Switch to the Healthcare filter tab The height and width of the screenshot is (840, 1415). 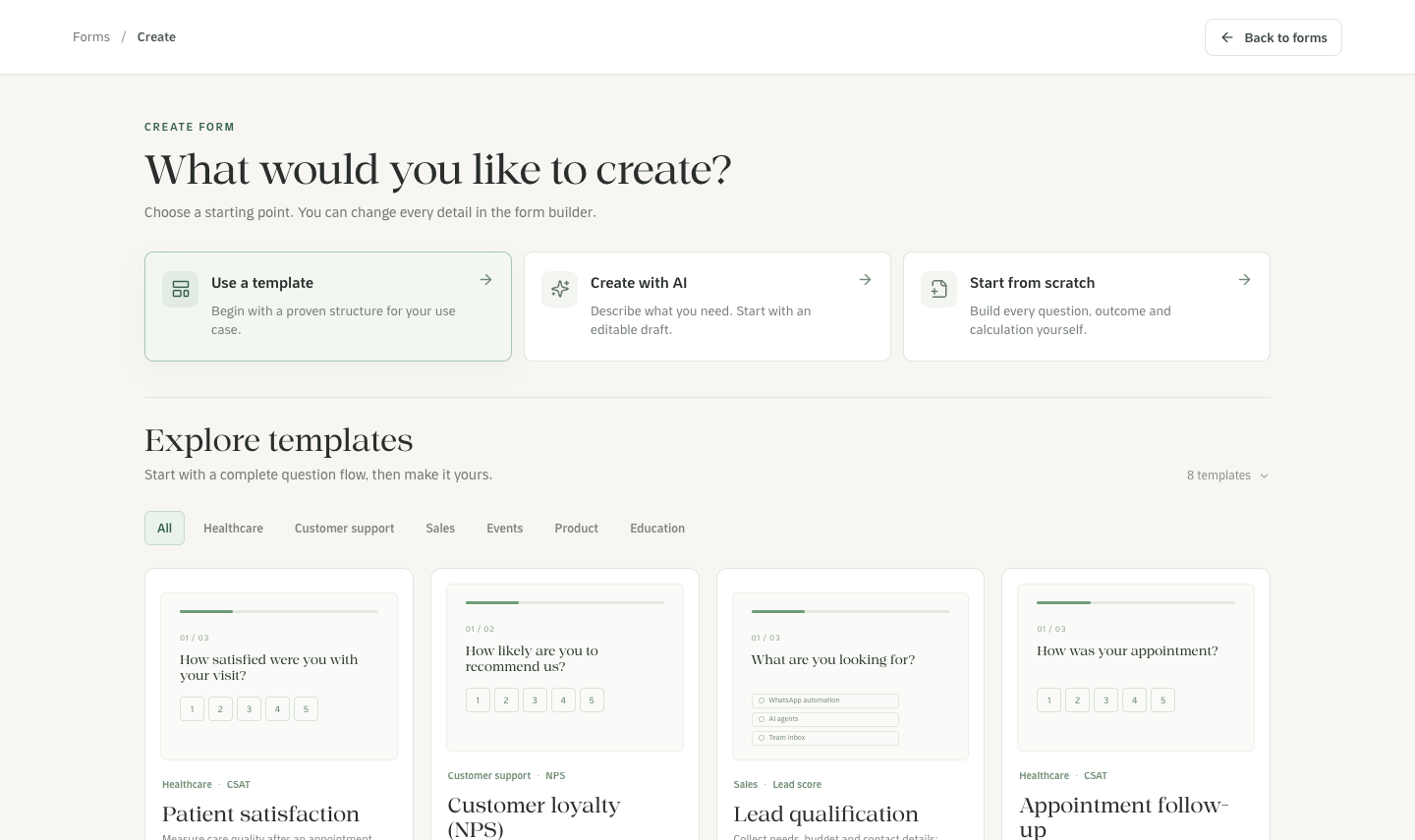[x=233, y=529]
